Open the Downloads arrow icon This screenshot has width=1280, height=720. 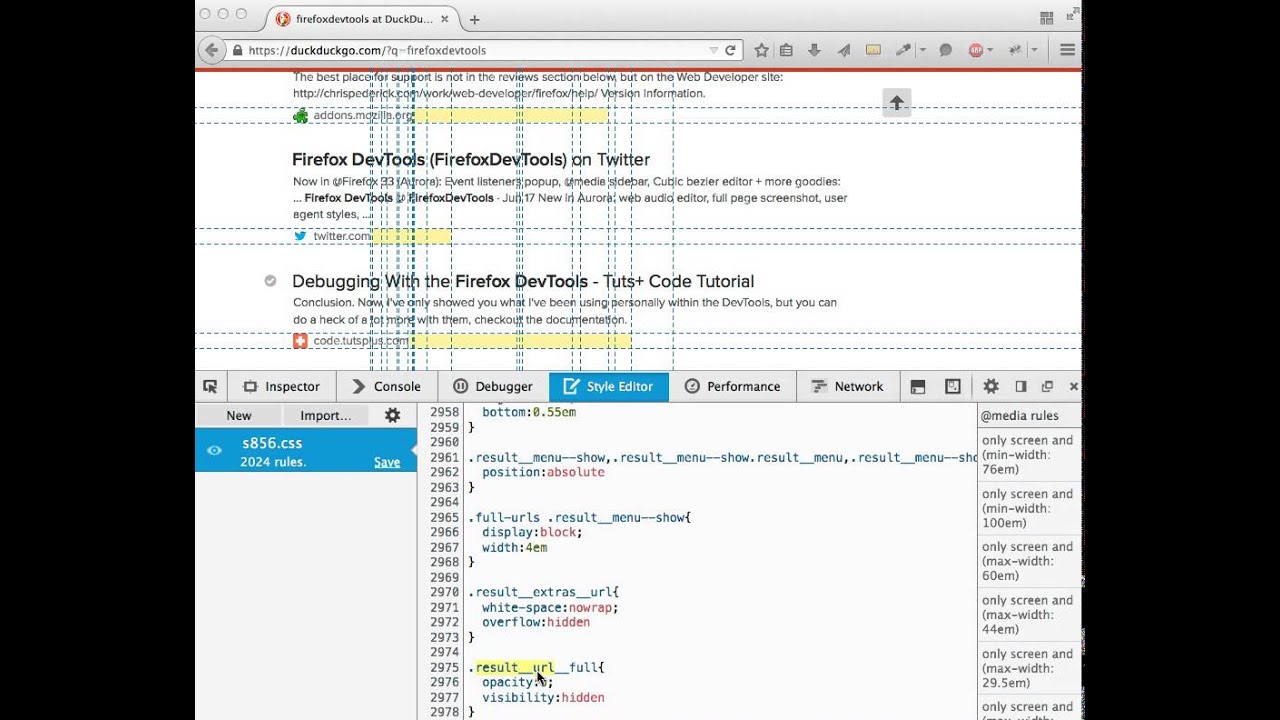(x=815, y=50)
